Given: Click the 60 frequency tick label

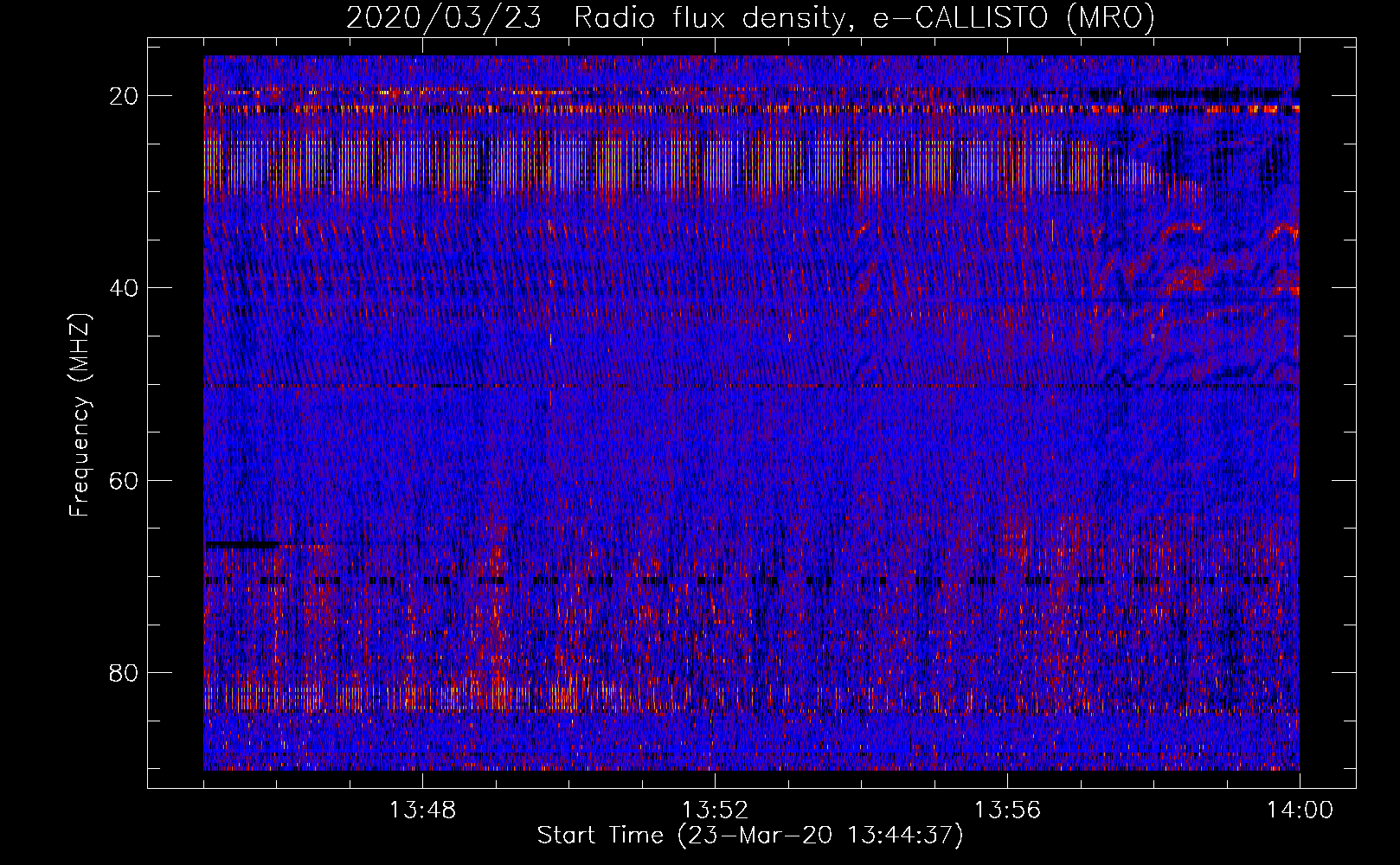Looking at the screenshot, I should [x=125, y=480].
